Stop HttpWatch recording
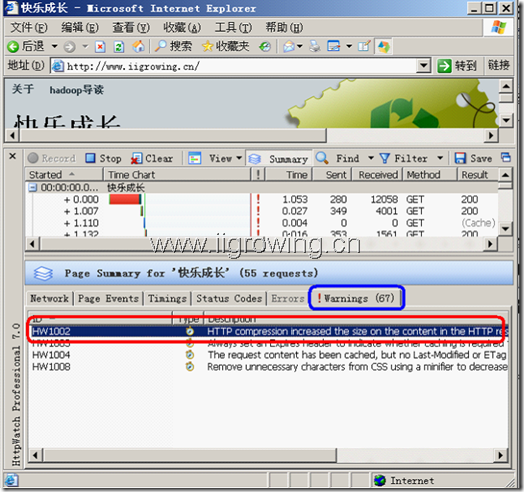 click(x=103, y=158)
